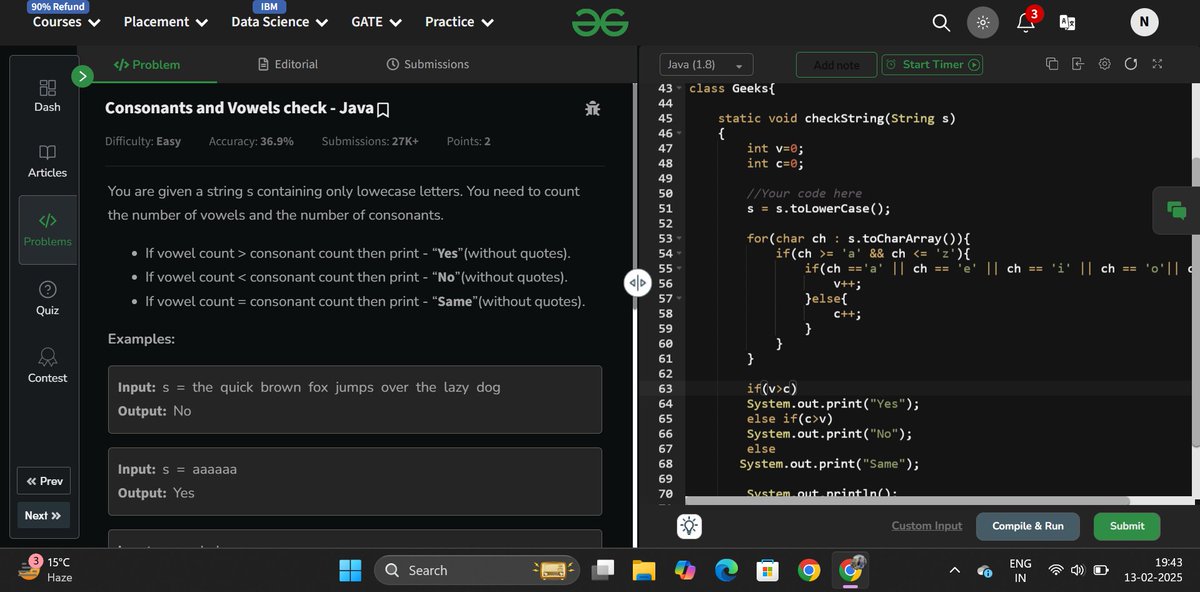This screenshot has width=1200, height=592.
Task: Reset code with the refresh icon
Action: click(1131, 64)
